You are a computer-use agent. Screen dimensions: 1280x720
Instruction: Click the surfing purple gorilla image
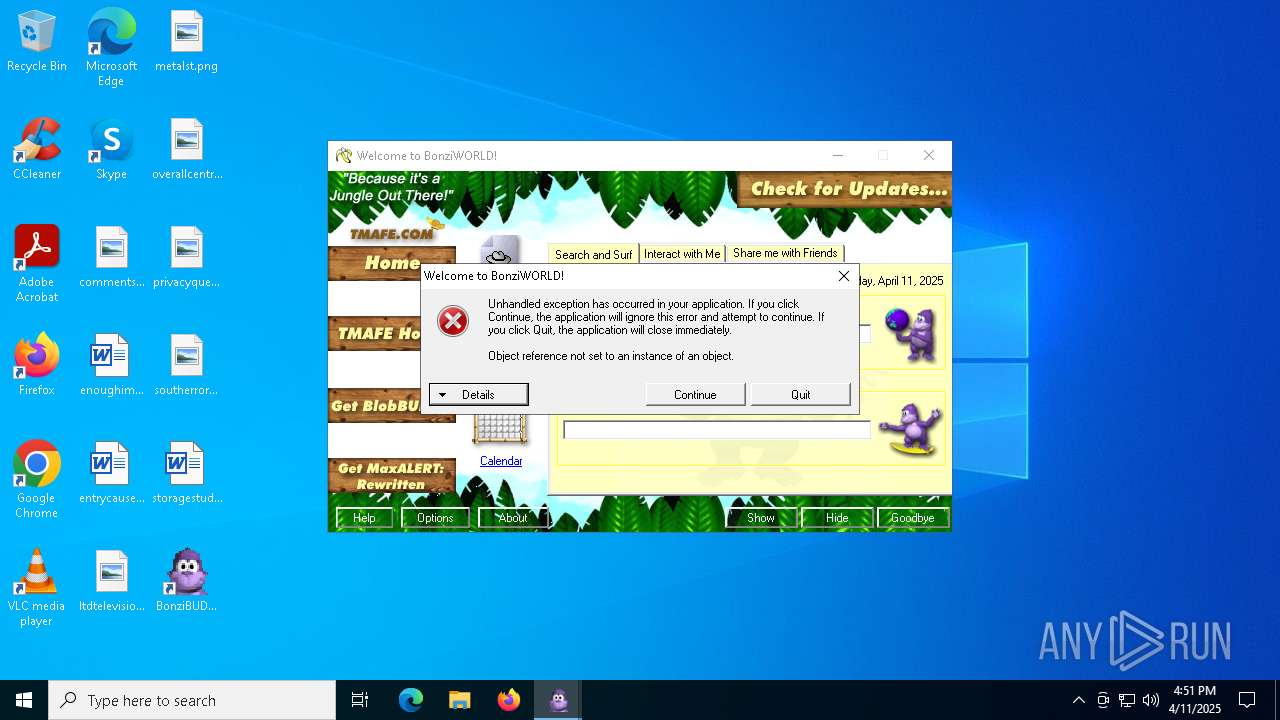coord(910,430)
